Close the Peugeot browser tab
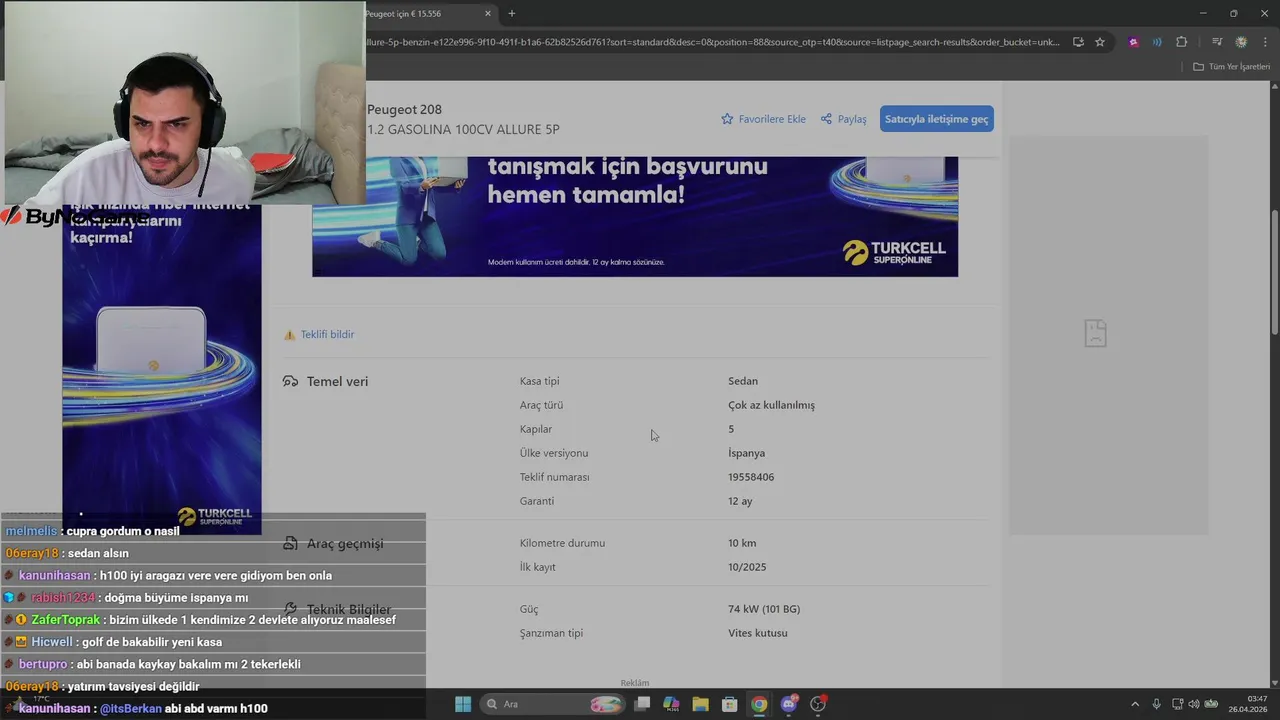 pyautogui.click(x=488, y=14)
